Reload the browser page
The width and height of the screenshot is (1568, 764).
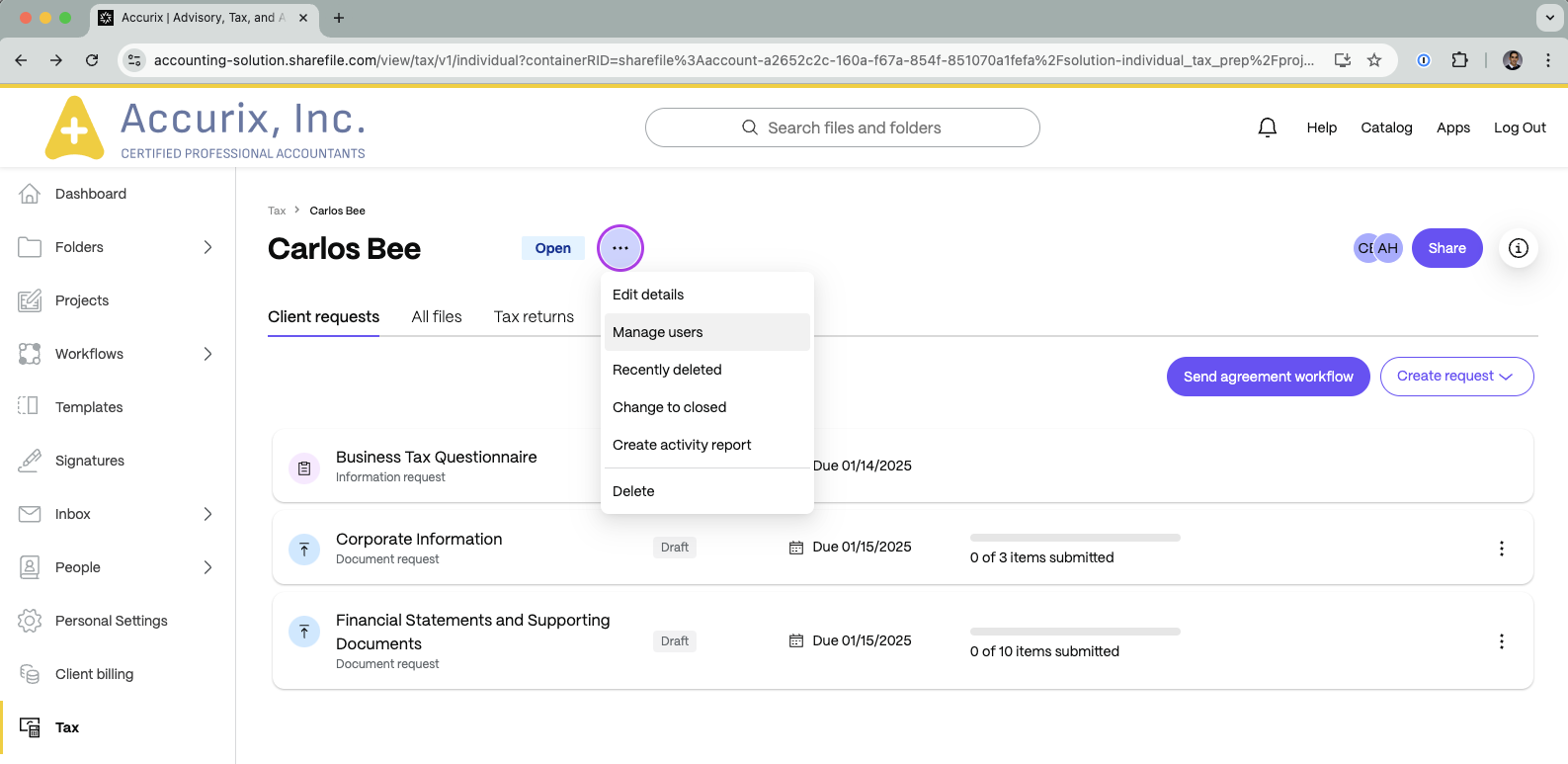[92, 60]
